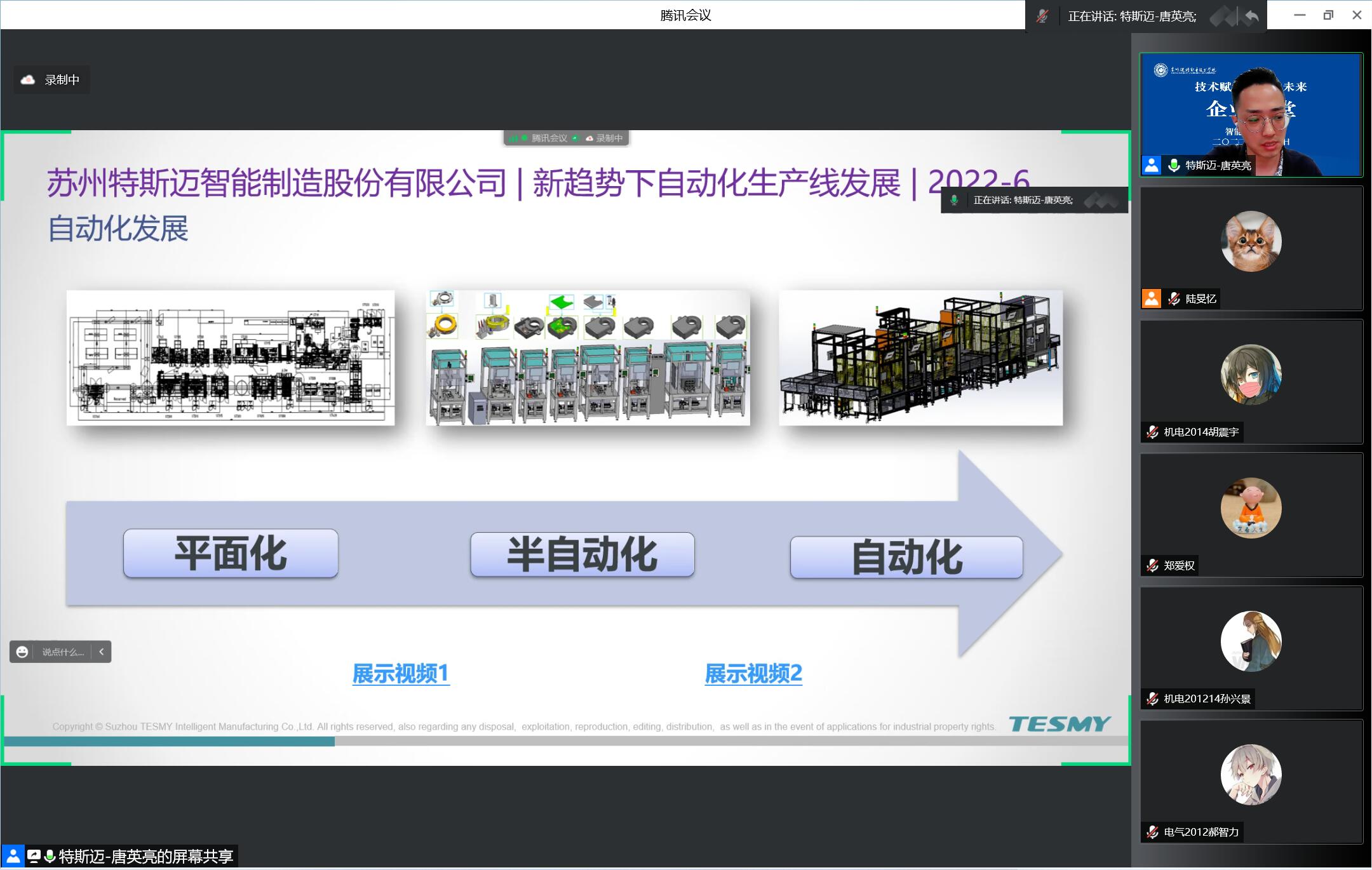Select the 自动化 stage button
The width and height of the screenshot is (1372, 870).
906,558
